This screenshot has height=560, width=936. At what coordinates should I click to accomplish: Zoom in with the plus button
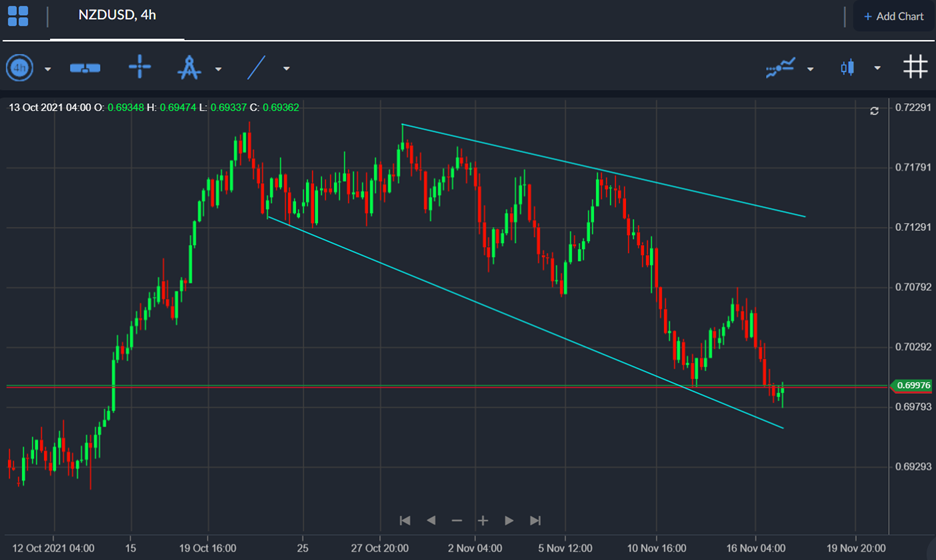click(x=483, y=521)
